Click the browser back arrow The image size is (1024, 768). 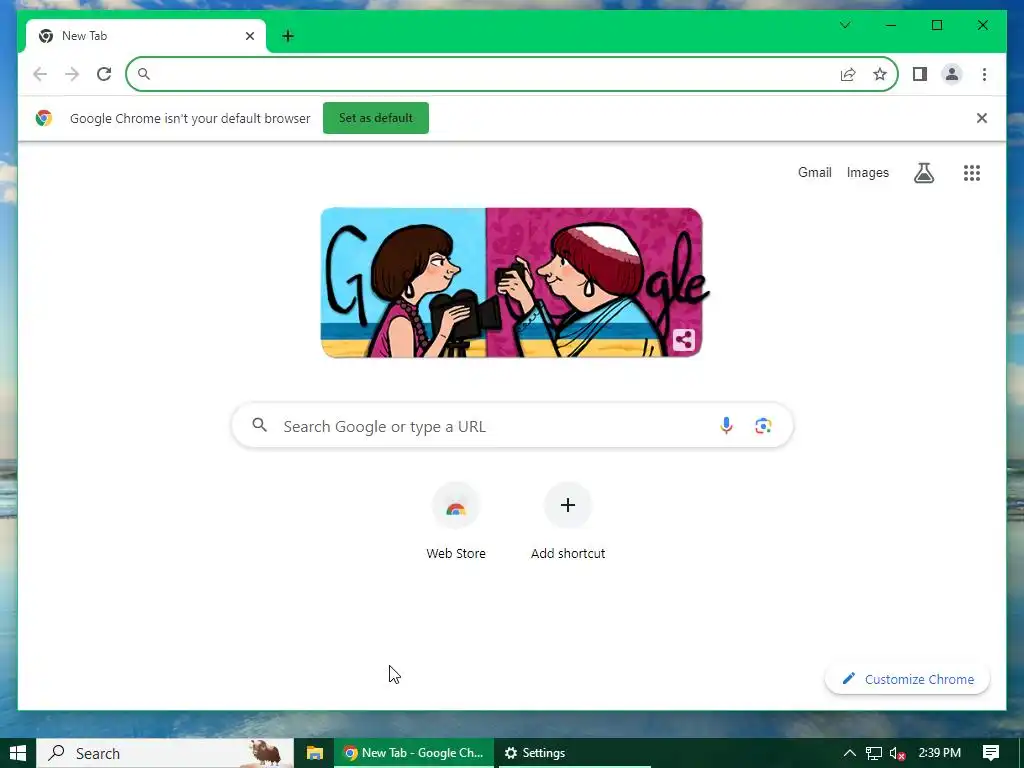[40, 74]
